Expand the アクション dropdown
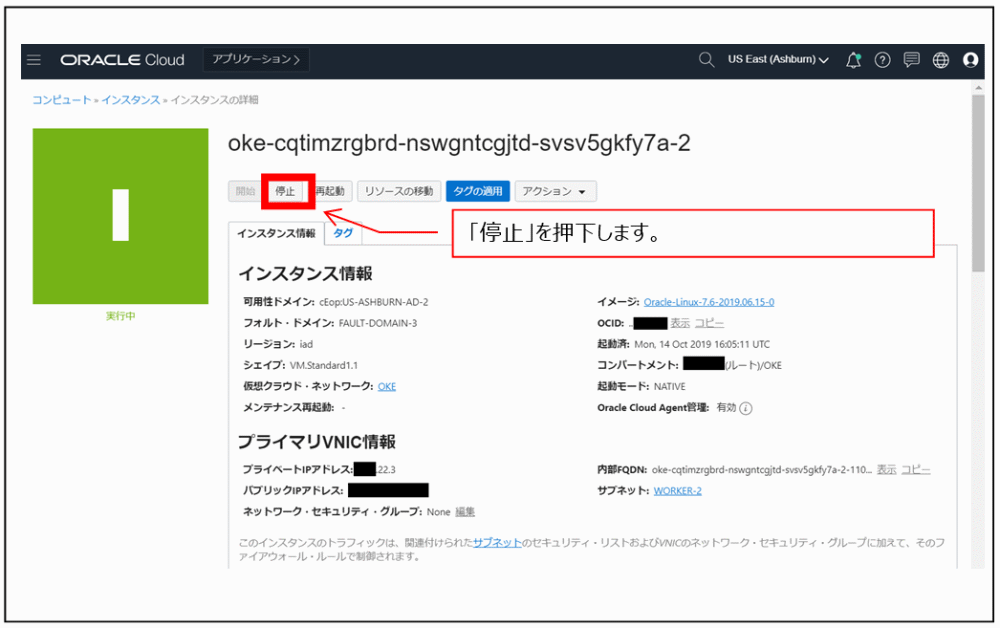 556,191
